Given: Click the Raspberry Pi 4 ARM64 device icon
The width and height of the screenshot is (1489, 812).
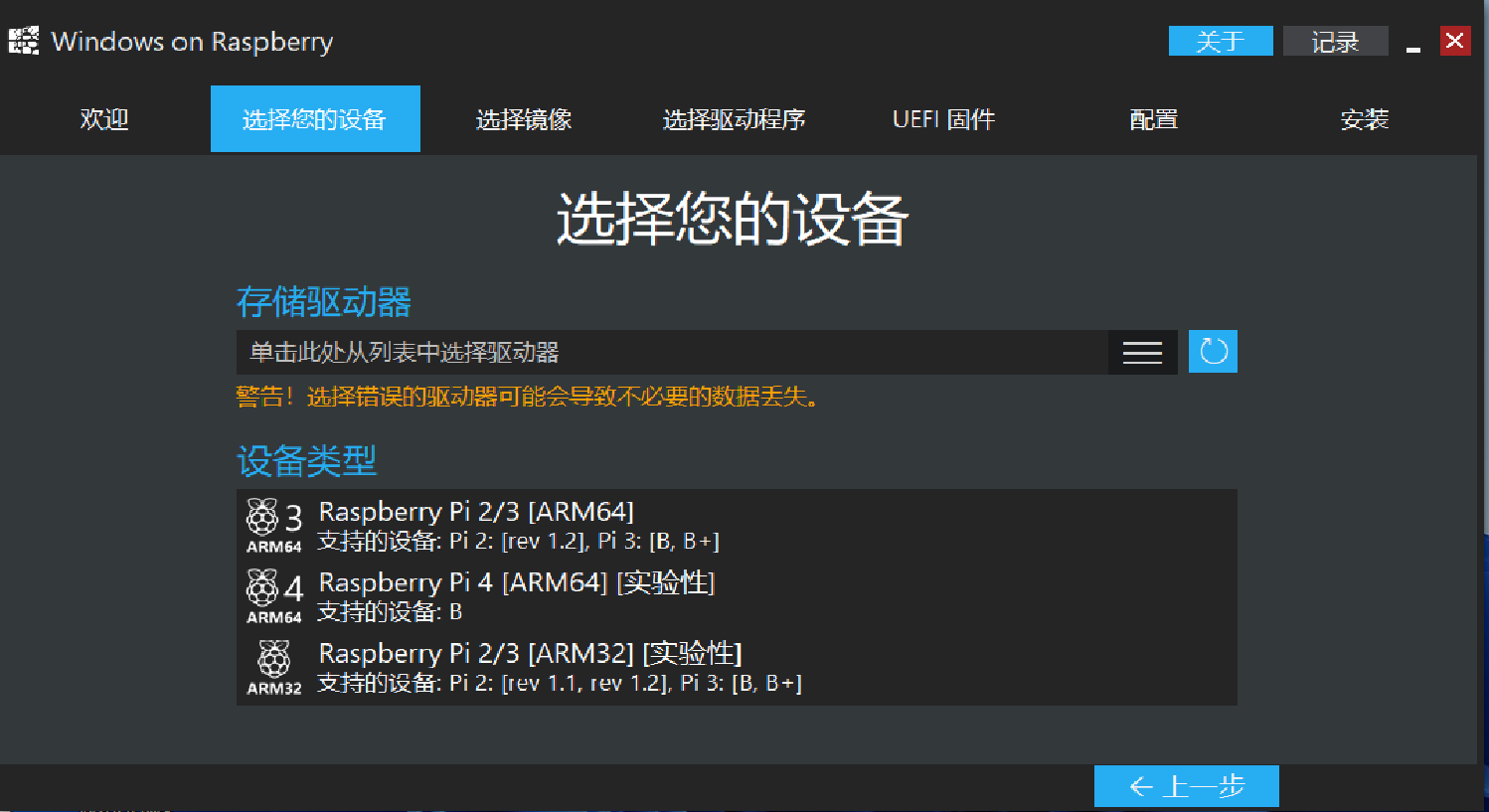Looking at the screenshot, I should tap(274, 596).
